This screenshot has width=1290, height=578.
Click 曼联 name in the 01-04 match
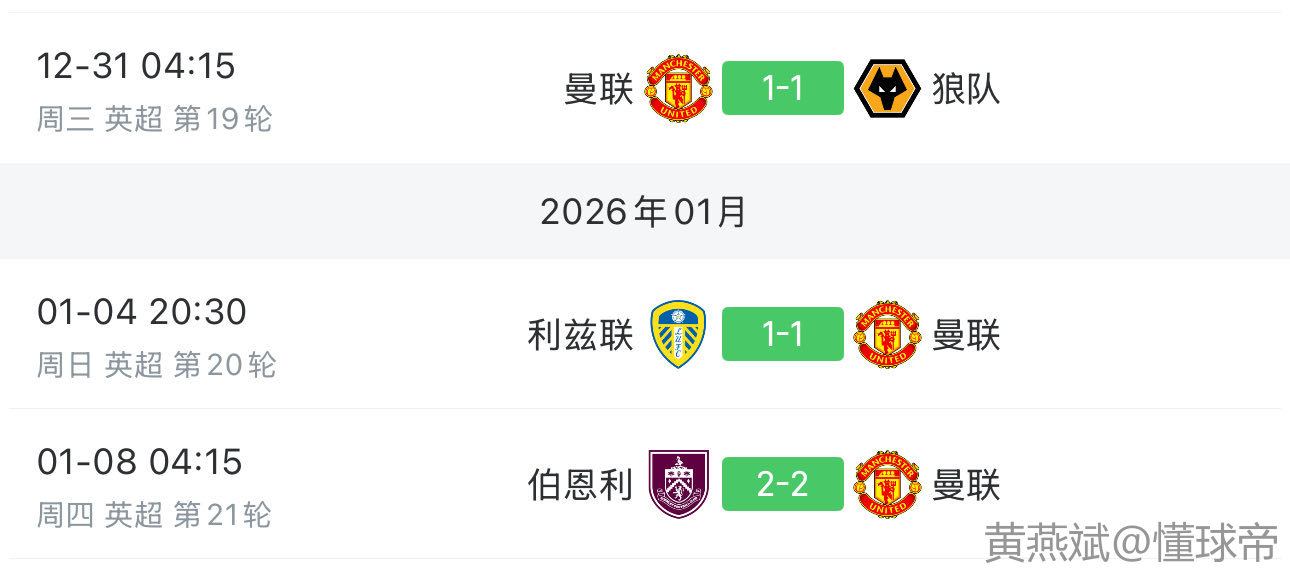click(966, 335)
